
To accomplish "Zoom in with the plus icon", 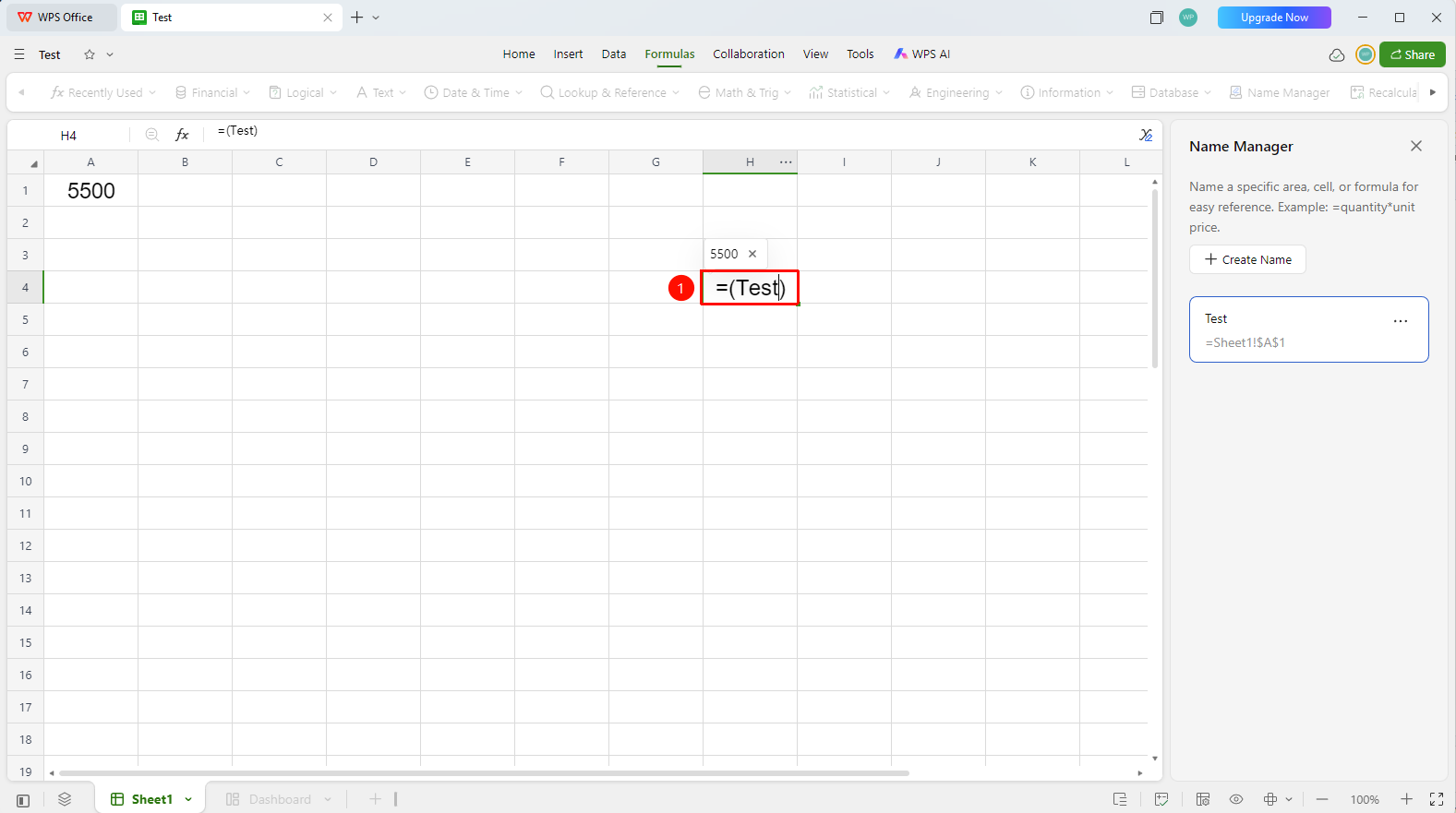I will tap(1406, 799).
